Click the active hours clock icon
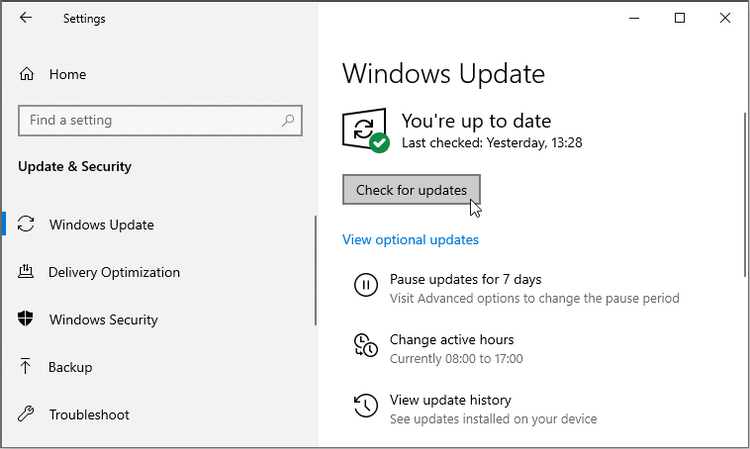The image size is (750, 449). (366, 346)
